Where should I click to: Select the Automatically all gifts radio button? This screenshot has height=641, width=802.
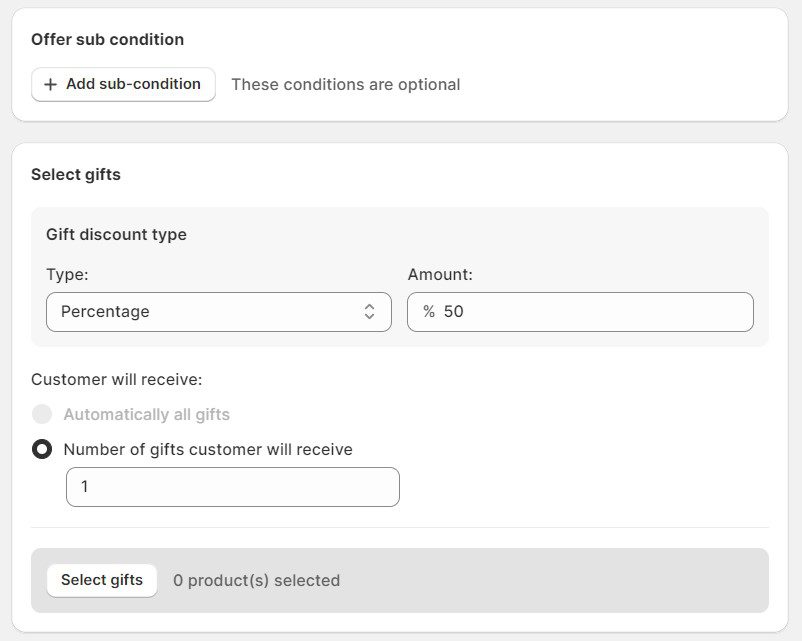(x=42, y=414)
